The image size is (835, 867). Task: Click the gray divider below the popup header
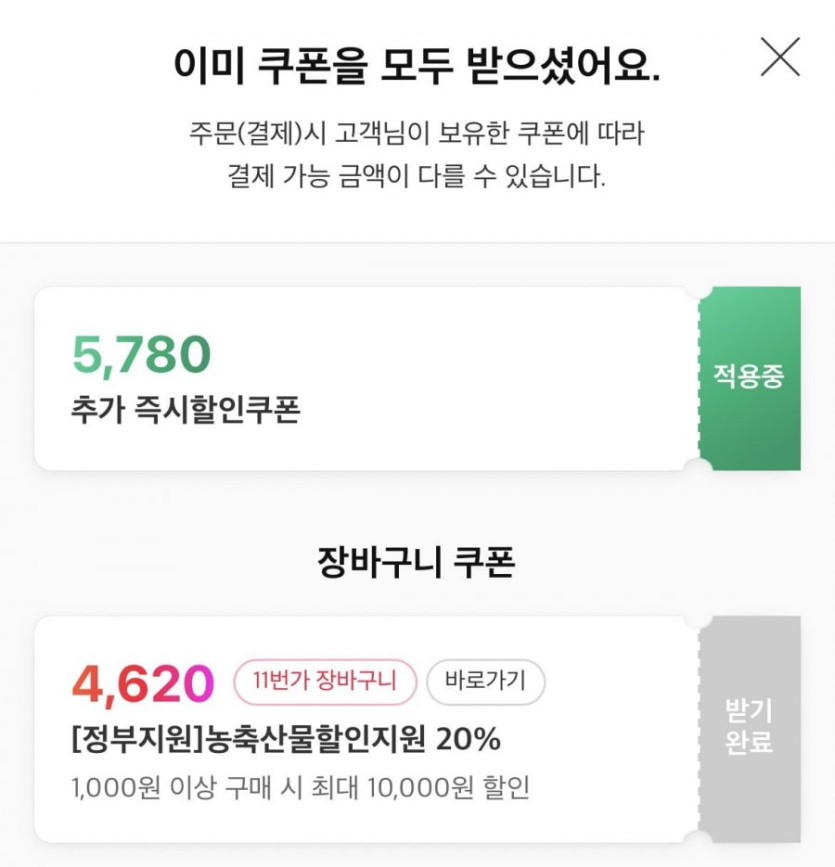[x=416, y=242]
